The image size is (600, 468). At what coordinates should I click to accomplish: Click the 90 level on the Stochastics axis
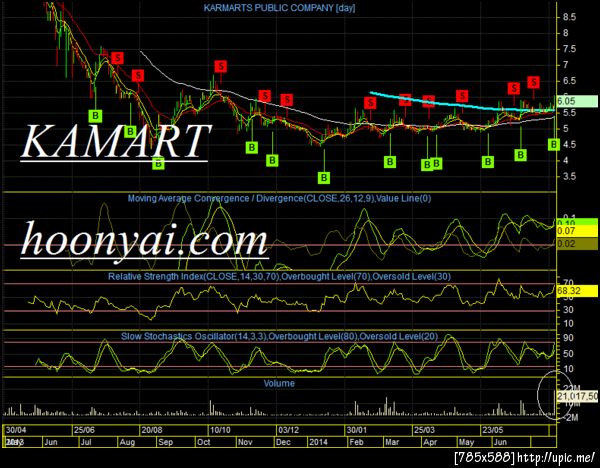[x=568, y=338]
